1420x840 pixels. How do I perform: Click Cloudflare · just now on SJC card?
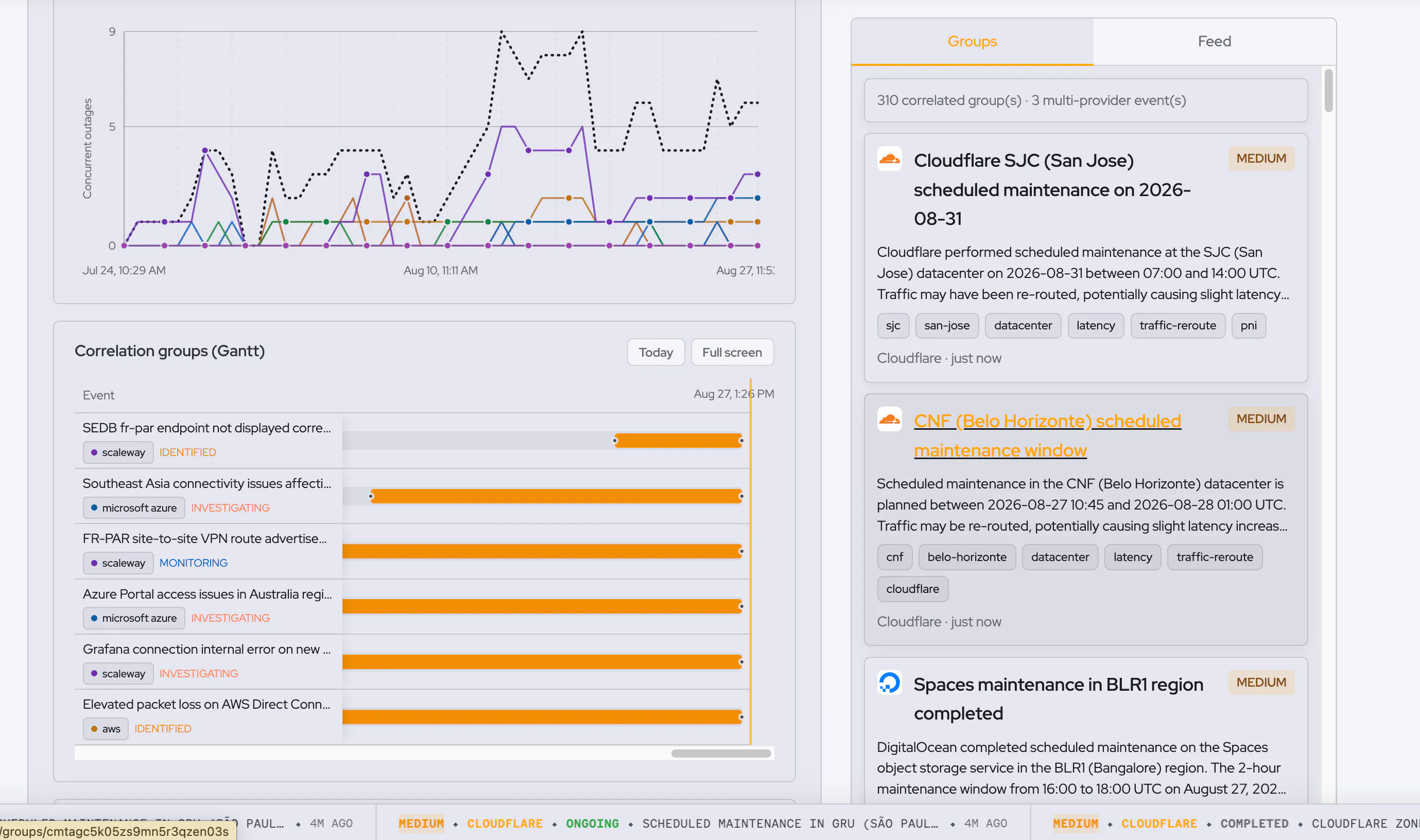click(x=939, y=358)
